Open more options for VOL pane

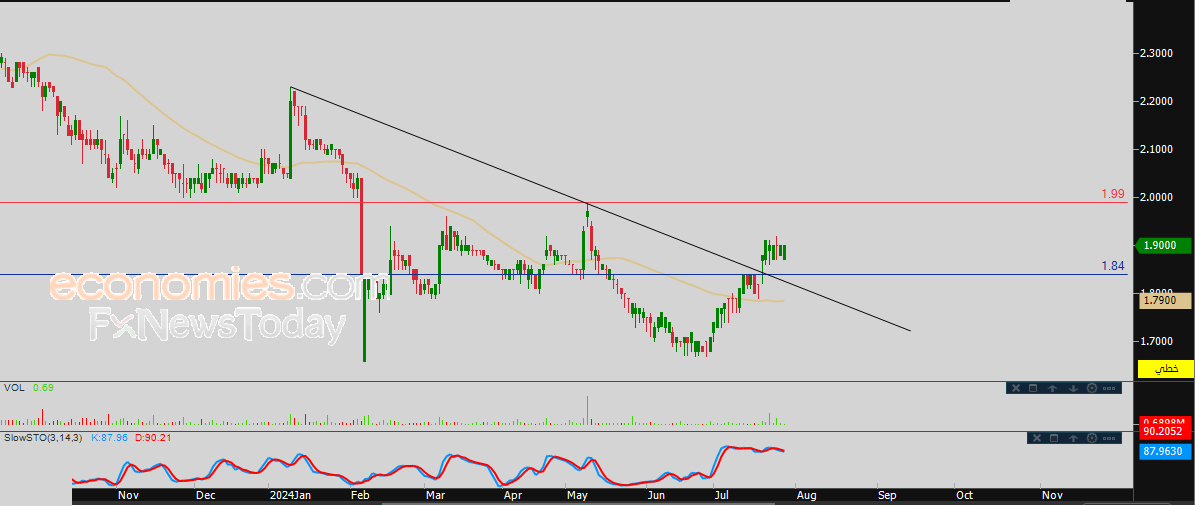[x=1109, y=389]
